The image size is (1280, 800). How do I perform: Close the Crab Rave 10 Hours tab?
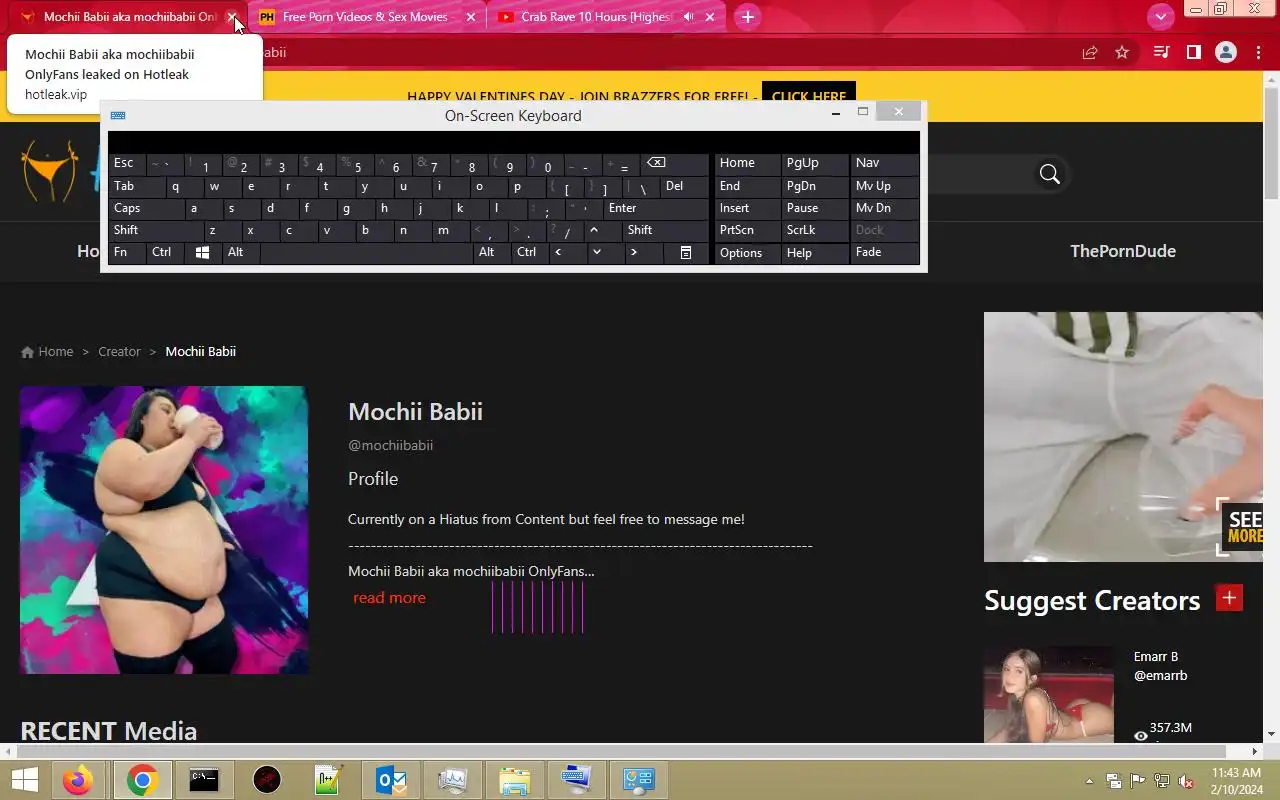pyautogui.click(x=711, y=17)
